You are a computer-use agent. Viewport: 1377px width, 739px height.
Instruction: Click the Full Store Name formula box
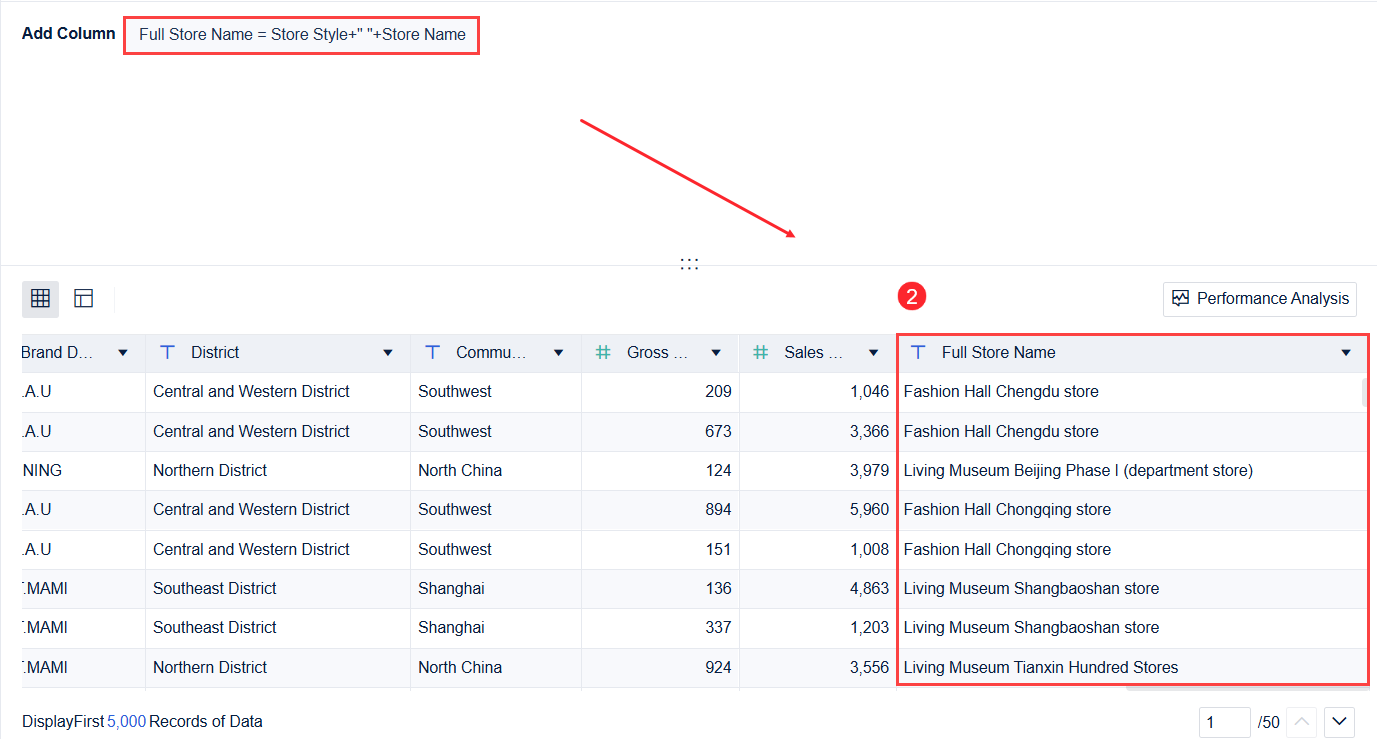302,35
